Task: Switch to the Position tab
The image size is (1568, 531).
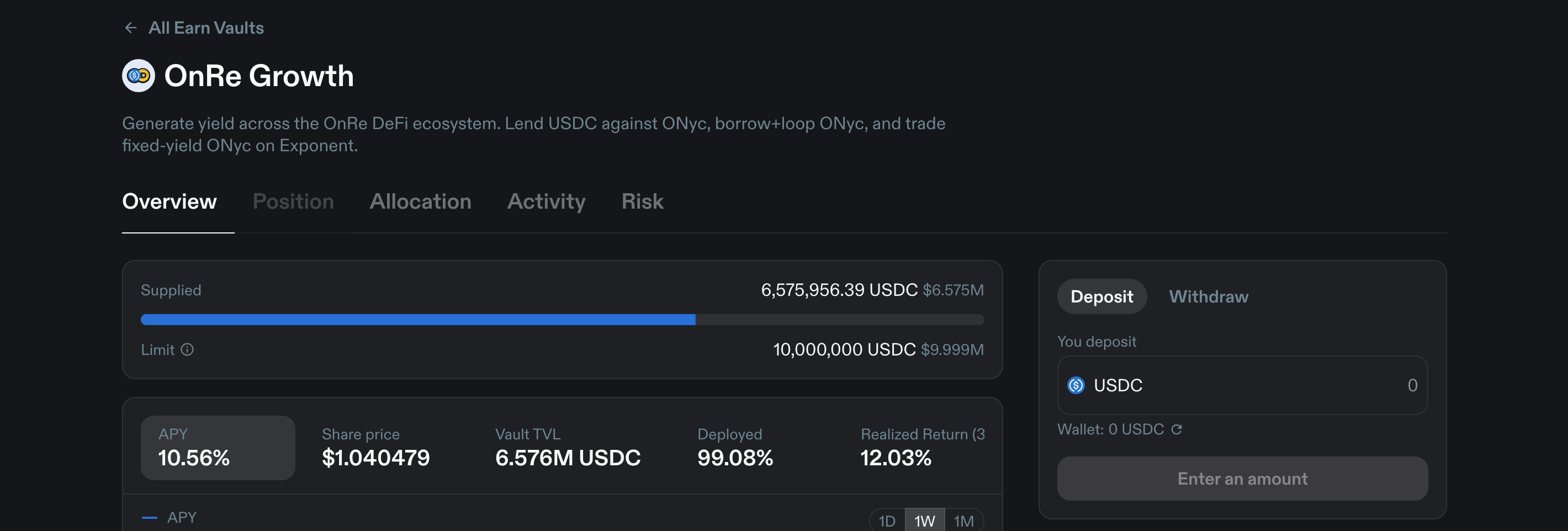Action: pyautogui.click(x=293, y=201)
